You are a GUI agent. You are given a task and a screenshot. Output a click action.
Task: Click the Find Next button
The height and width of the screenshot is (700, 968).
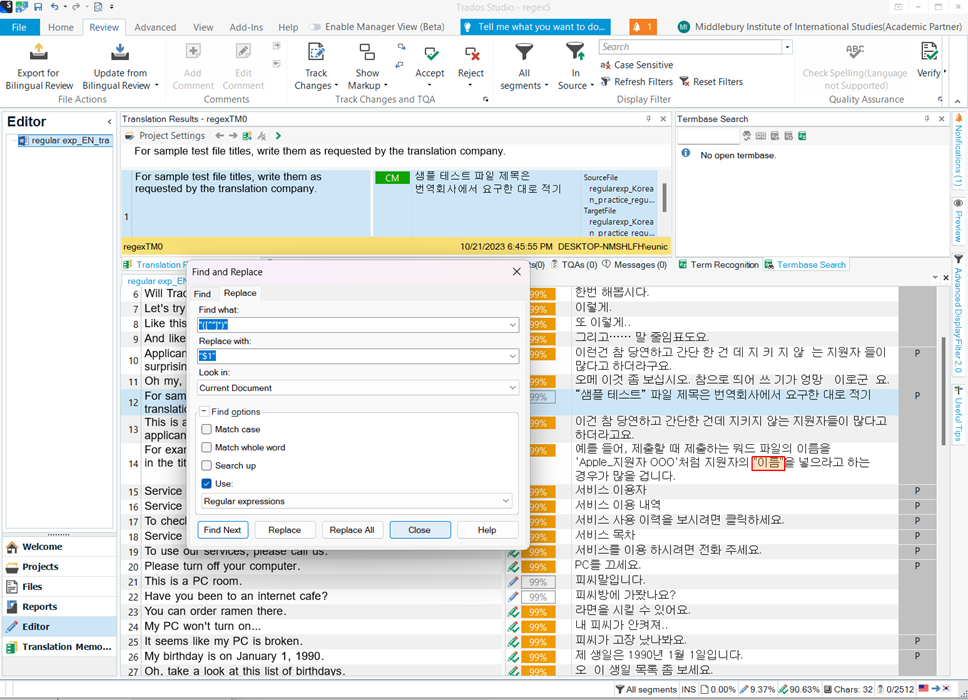[x=222, y=530]
